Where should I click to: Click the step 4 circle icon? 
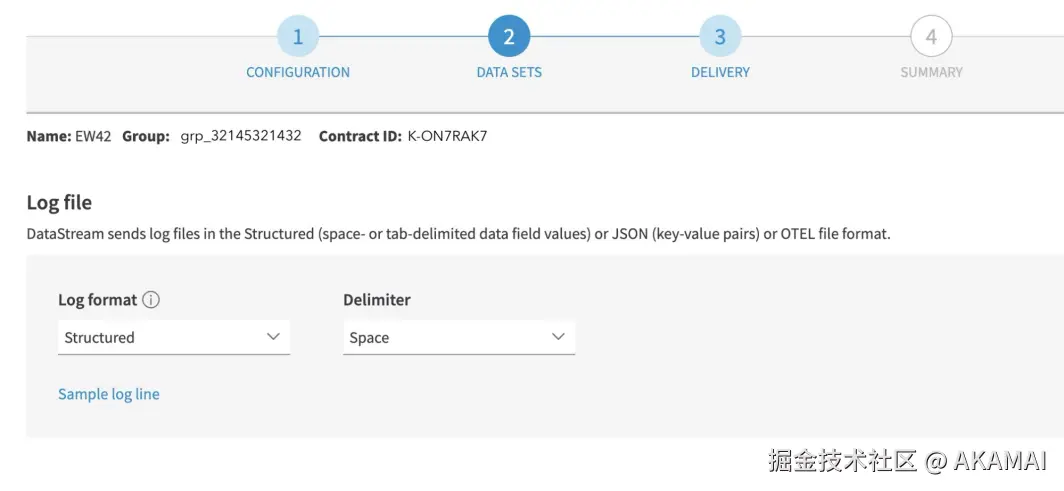(x=931, y=37)
